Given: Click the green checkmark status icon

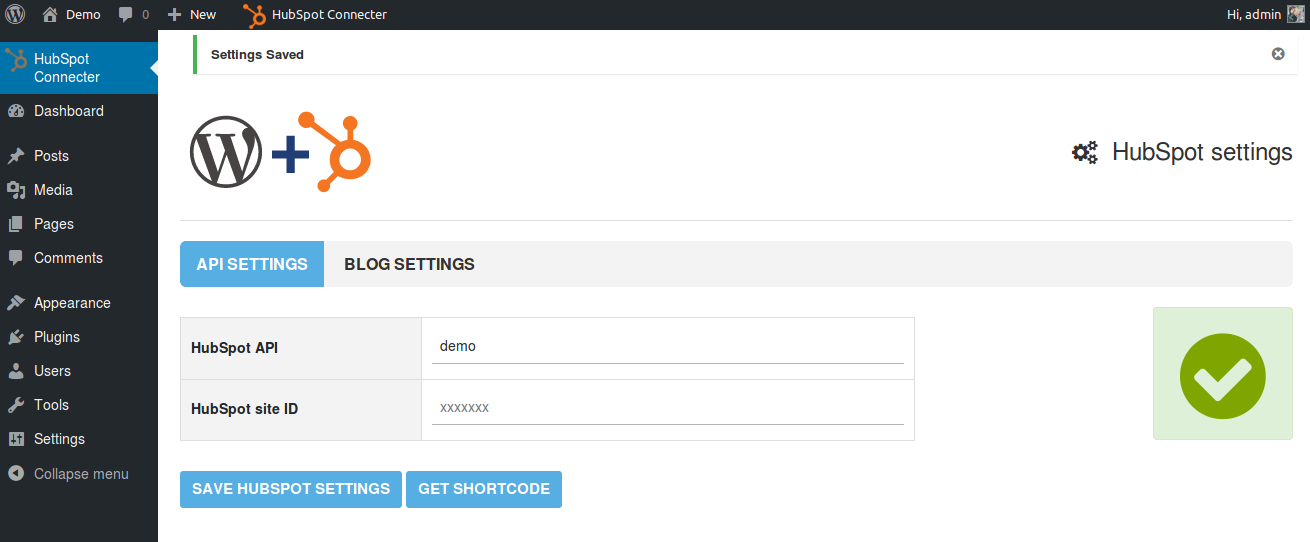Looking at the screenshot, I should [x=1223, y=376].
